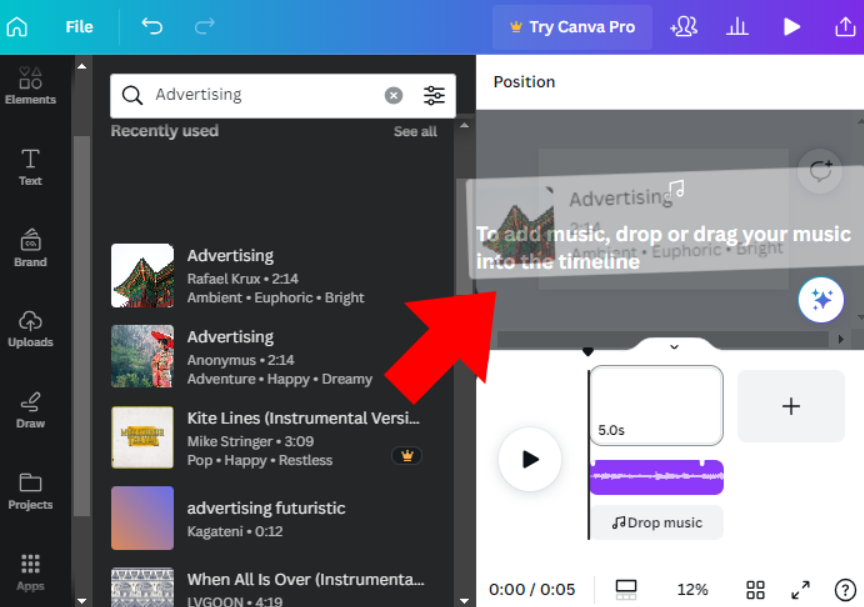The image size is (864, 607).
Task: Click the Try Canva Pro button
Action: point(571,27)
